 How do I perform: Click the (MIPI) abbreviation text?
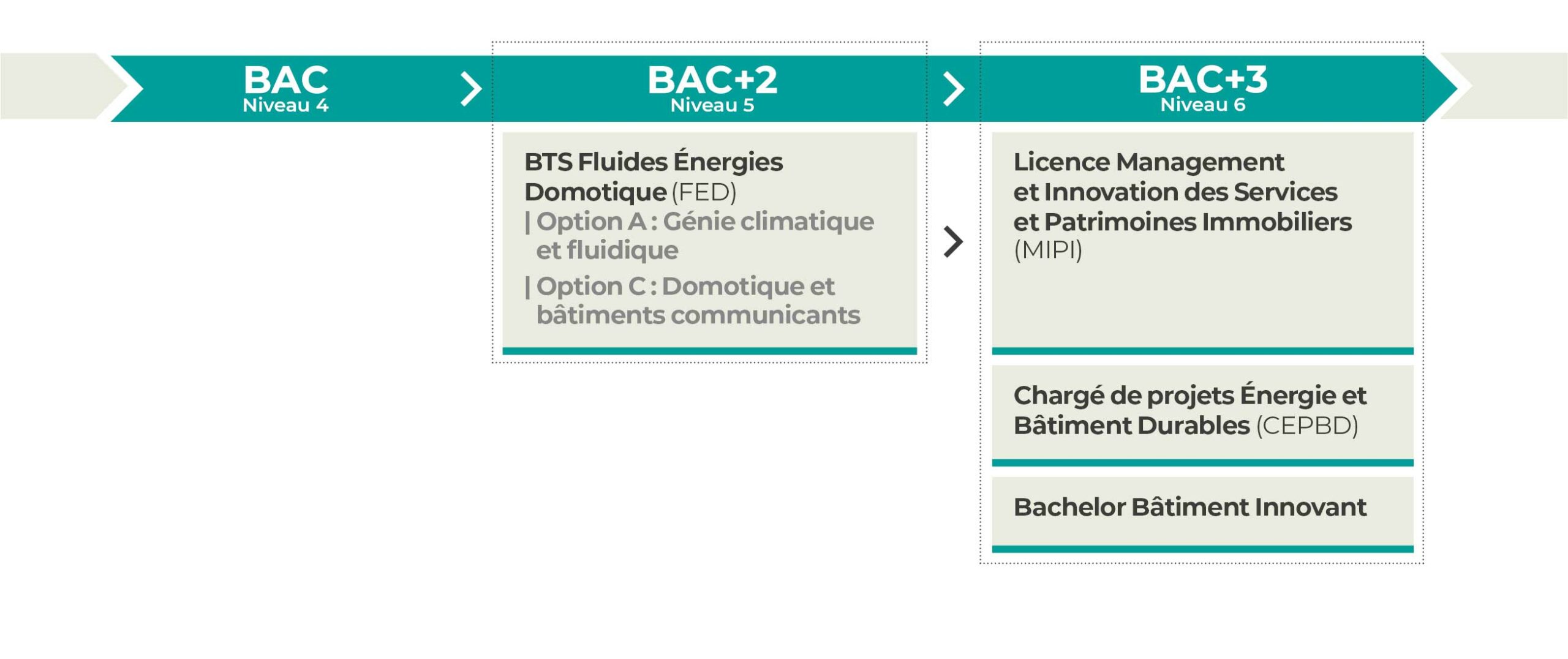click(1048, 250)
